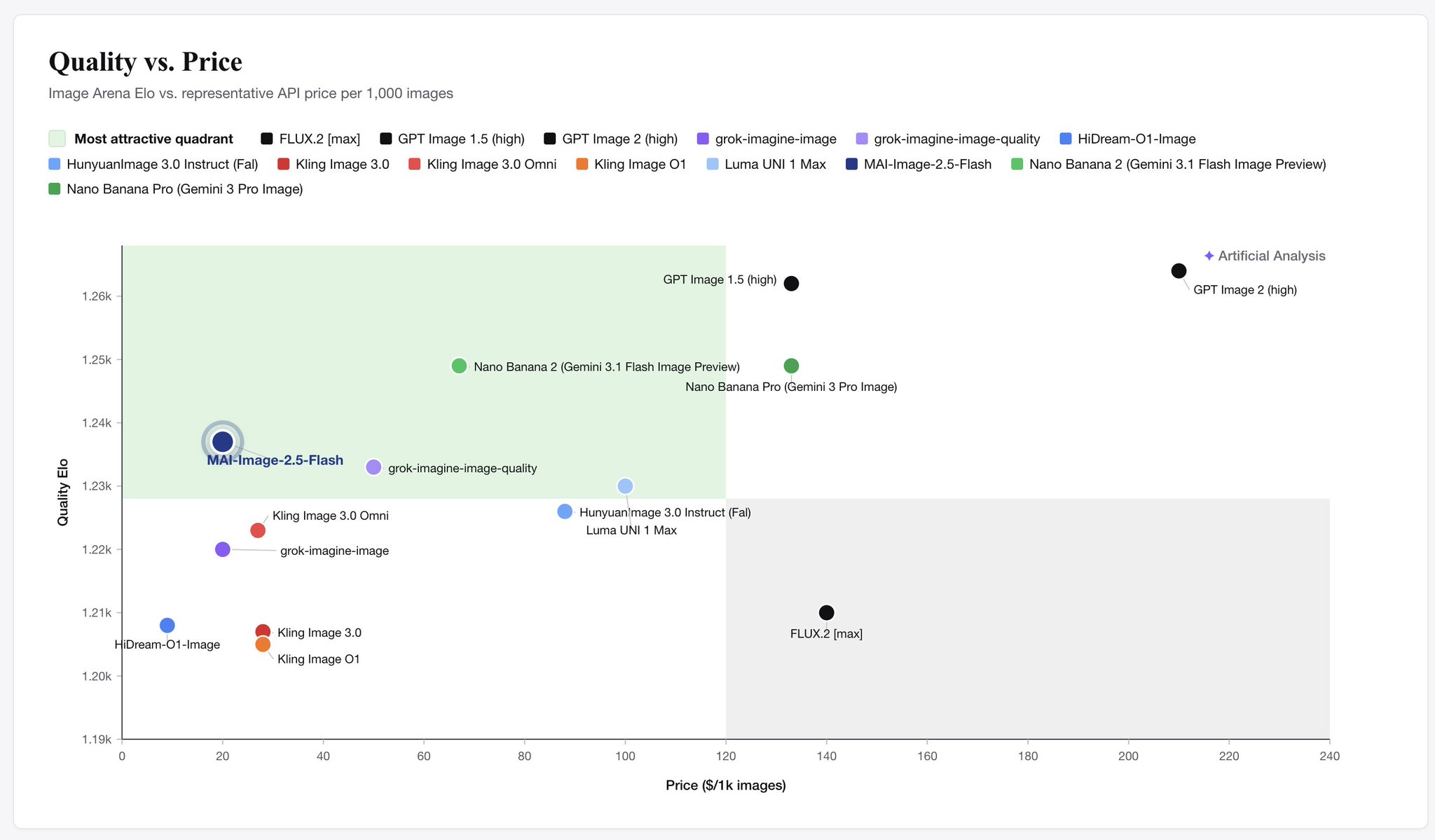1435x840 pixels.
Task: Click the grok-imagine-image data point
Action: click(222, 549)
